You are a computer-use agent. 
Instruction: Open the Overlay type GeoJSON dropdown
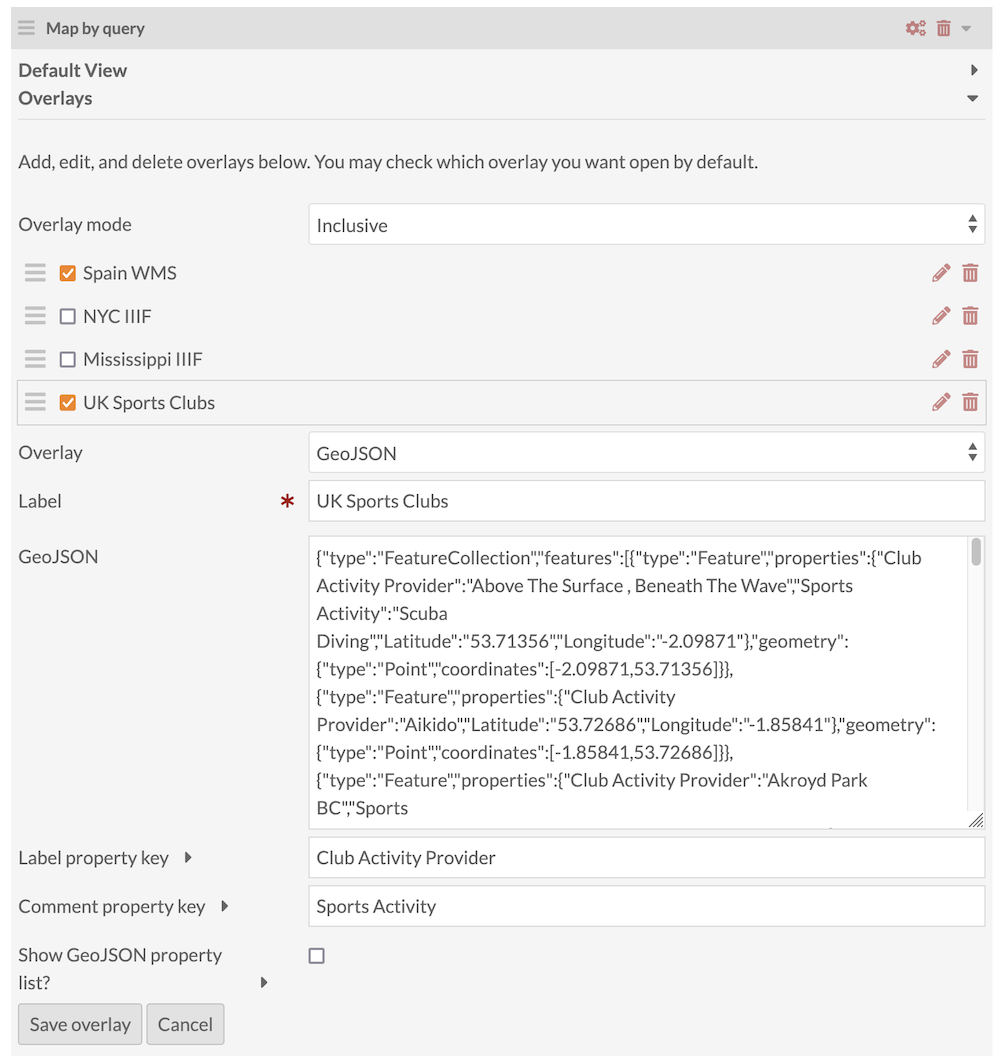coord(646,453)
